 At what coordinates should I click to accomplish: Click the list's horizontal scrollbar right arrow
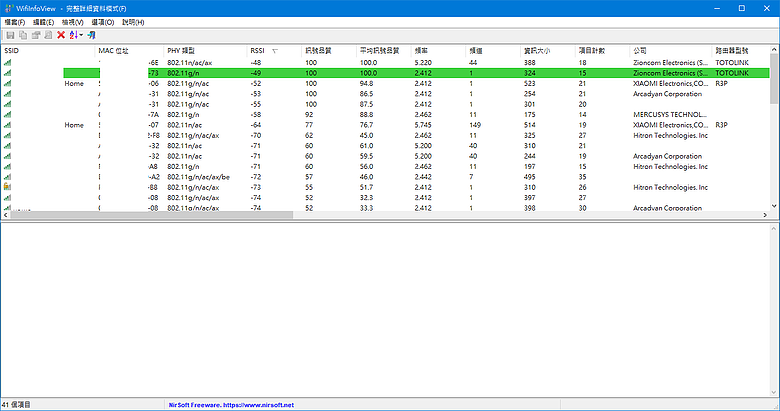pyautogui.click(x=765, y=215)
